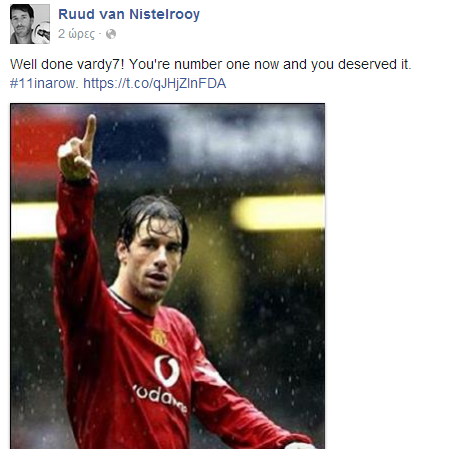Open the "2 ώρες" post timestamp
Screen dimensions: 475x449
76,34
